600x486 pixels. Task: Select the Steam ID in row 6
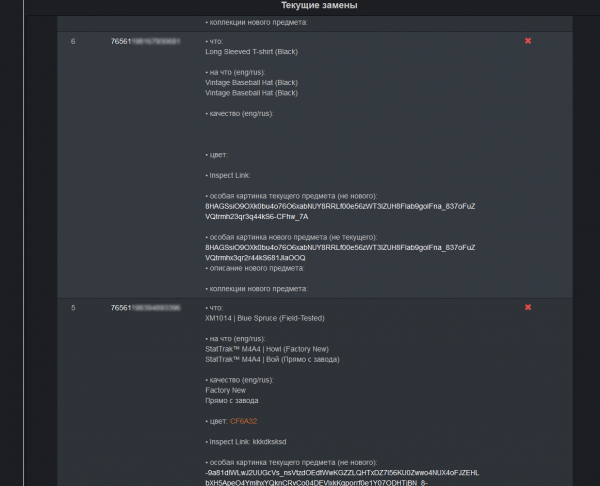[x=145, y=41]
